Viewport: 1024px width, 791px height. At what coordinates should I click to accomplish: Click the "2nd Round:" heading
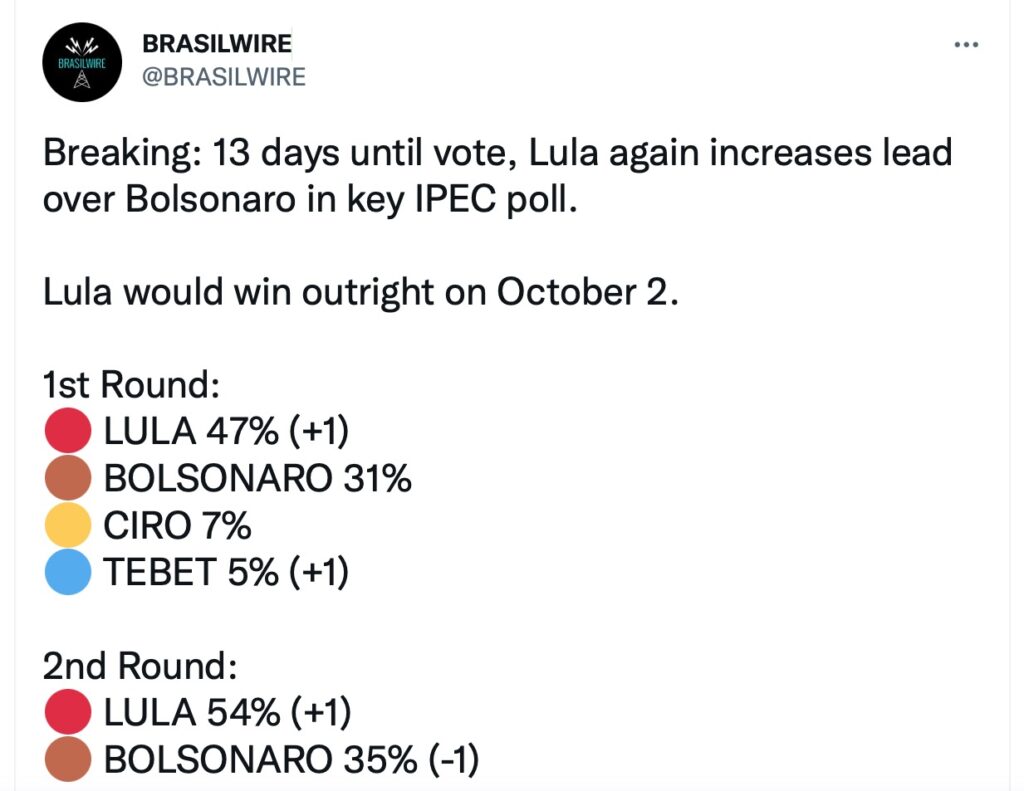(137, 667)
